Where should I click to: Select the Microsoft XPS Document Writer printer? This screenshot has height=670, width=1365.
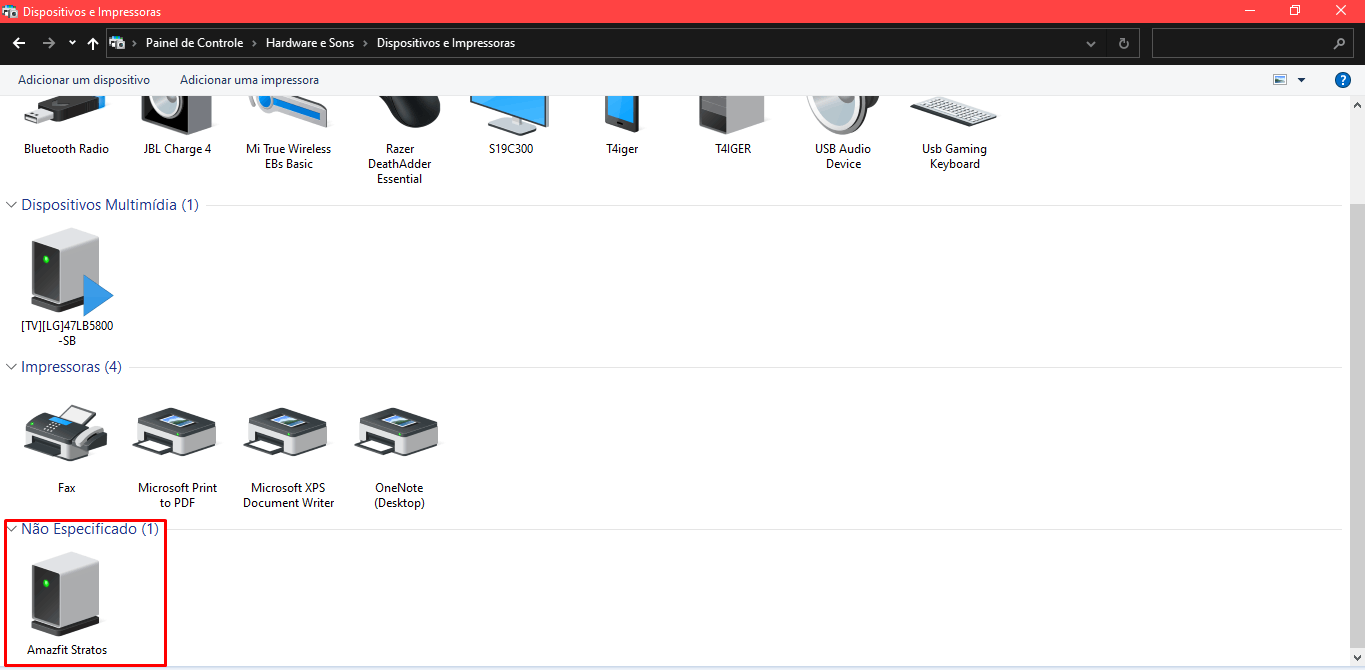tap(288, 433)
